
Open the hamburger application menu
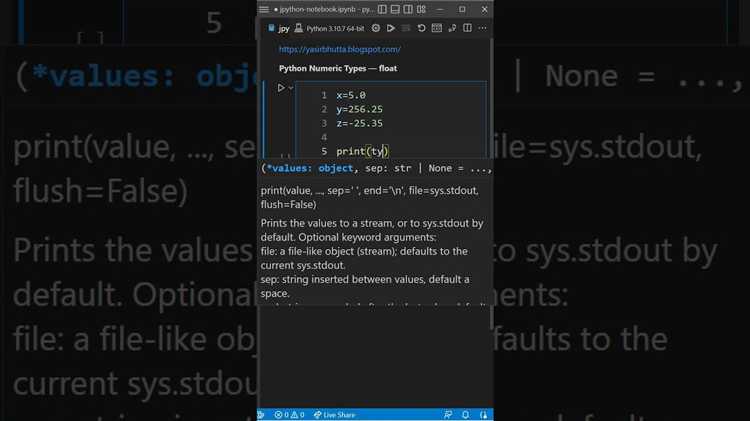[264, 9]
